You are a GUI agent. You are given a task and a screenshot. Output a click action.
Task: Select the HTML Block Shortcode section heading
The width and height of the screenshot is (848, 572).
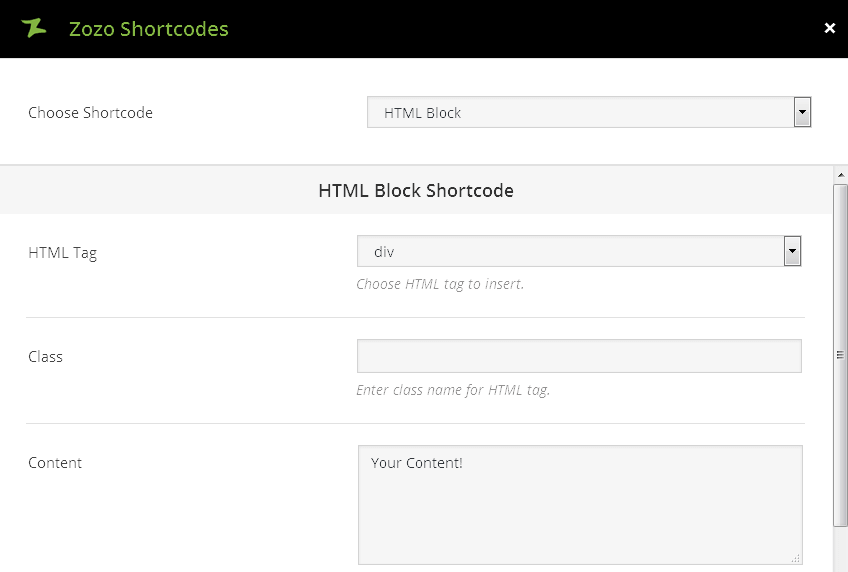416,190
